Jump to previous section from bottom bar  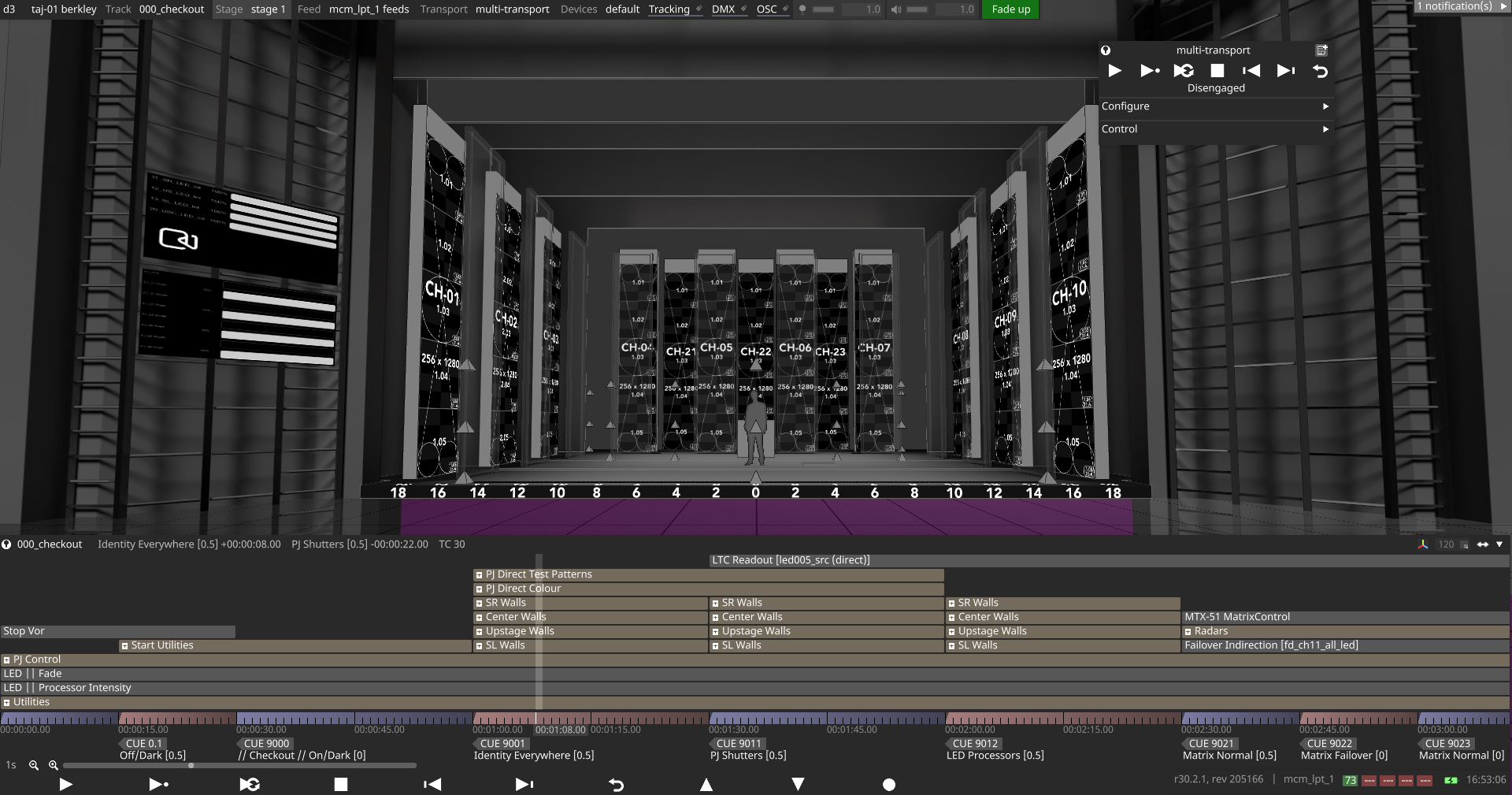tap(432, 784)
